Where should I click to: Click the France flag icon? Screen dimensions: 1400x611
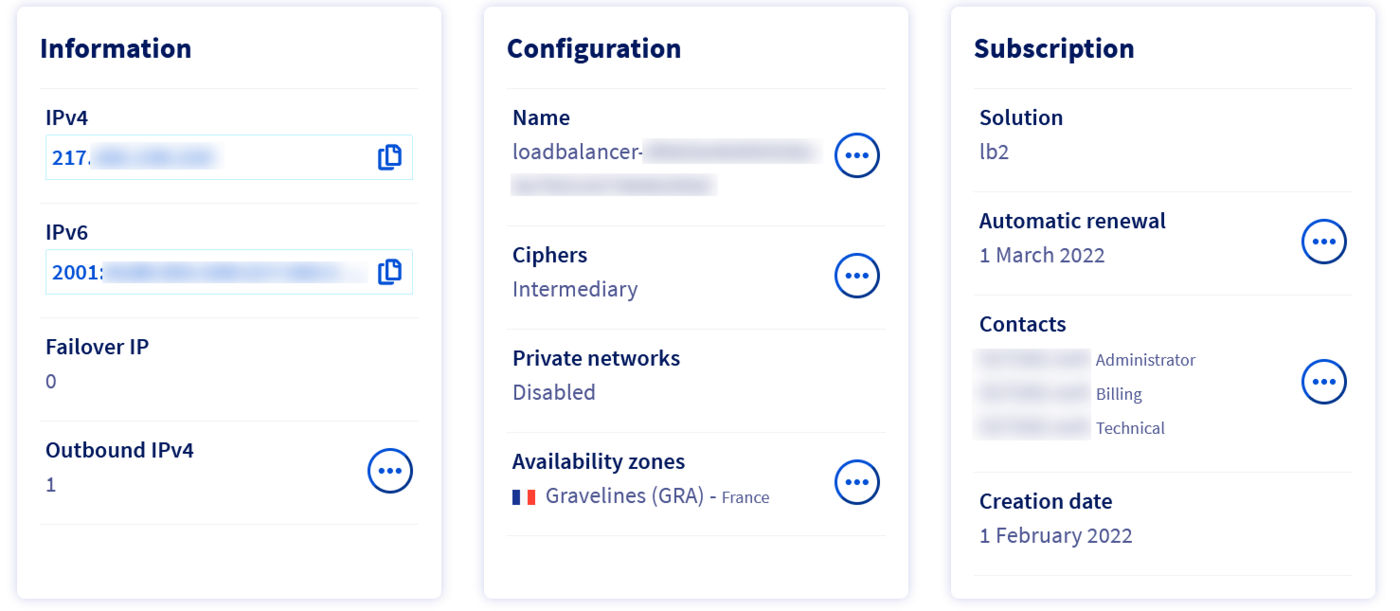[522, 496]
